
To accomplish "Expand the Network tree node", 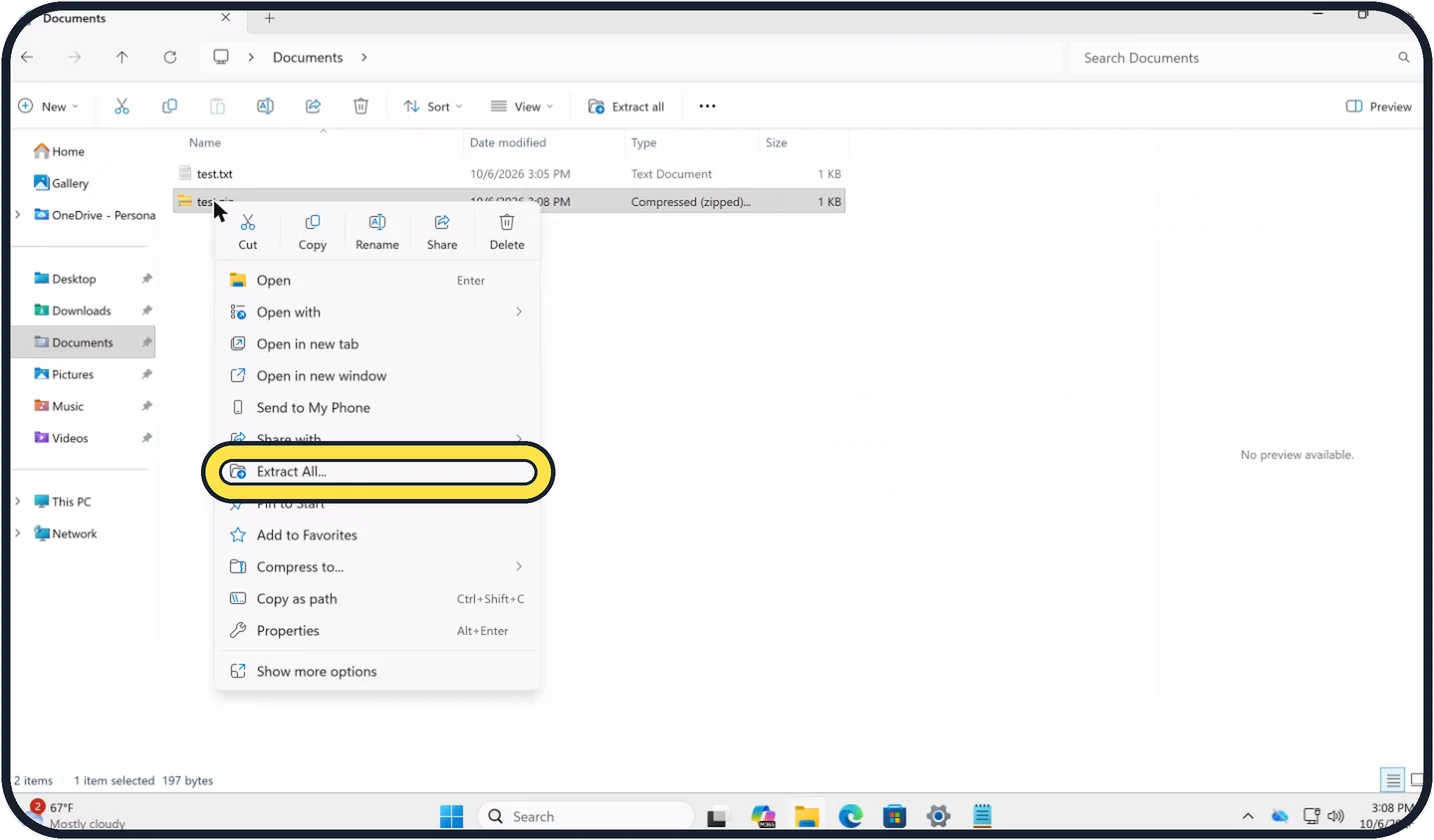I will [18, 534].
